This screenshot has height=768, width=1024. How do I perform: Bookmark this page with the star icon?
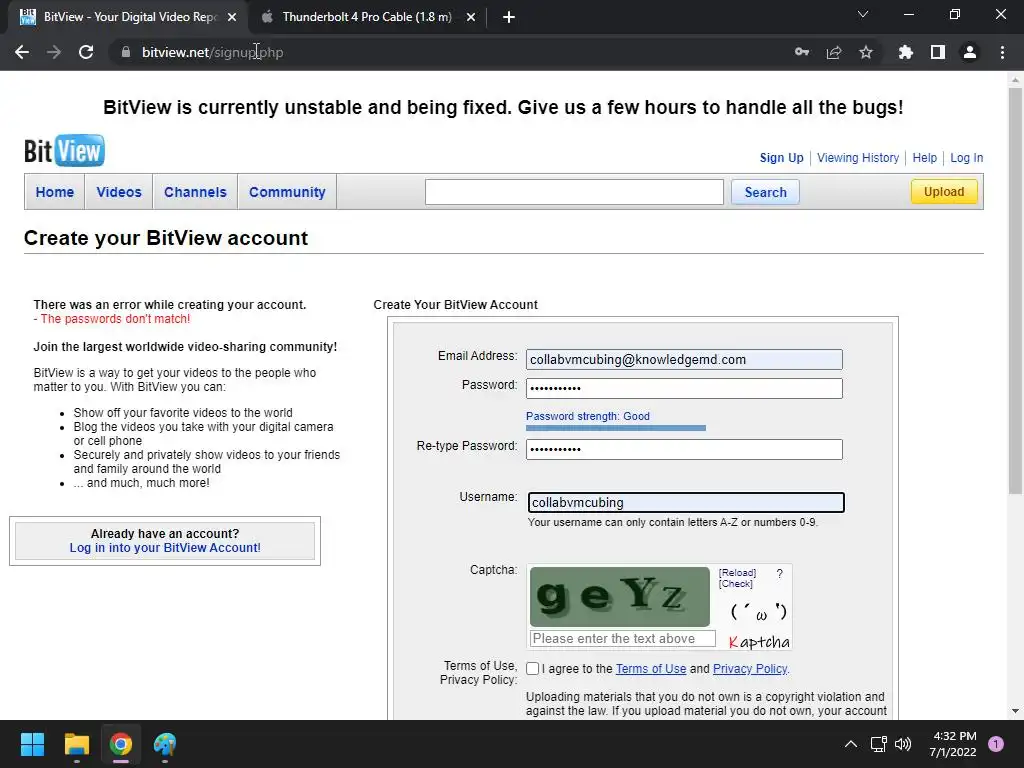coord(866,52)
